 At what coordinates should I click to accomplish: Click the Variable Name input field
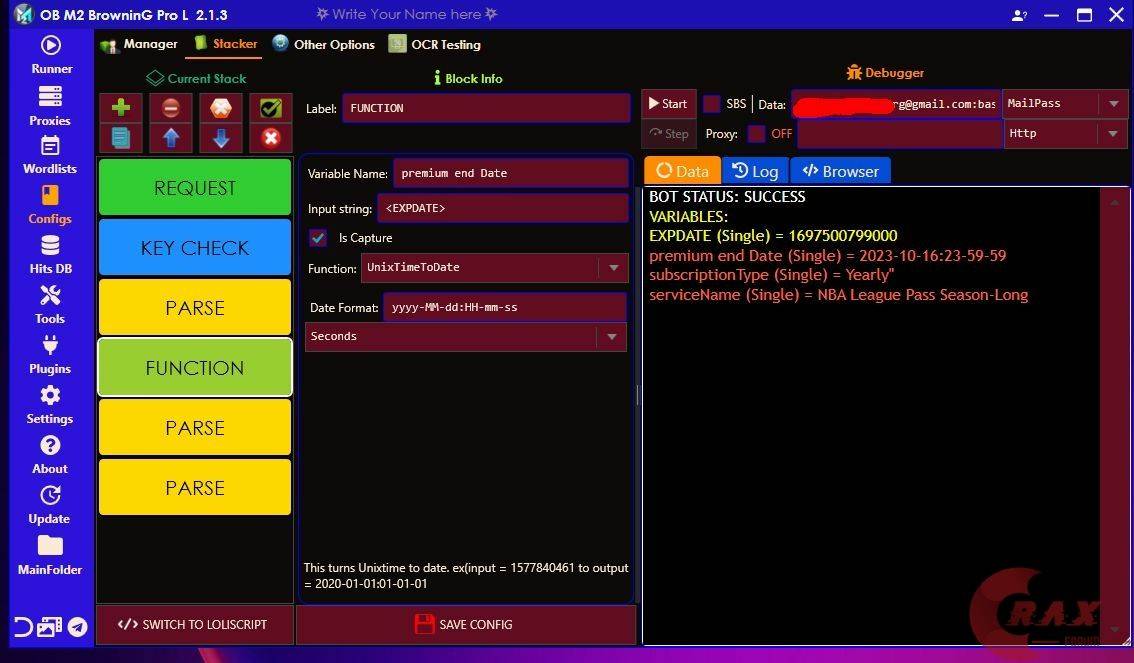click(x=511, y=174)
